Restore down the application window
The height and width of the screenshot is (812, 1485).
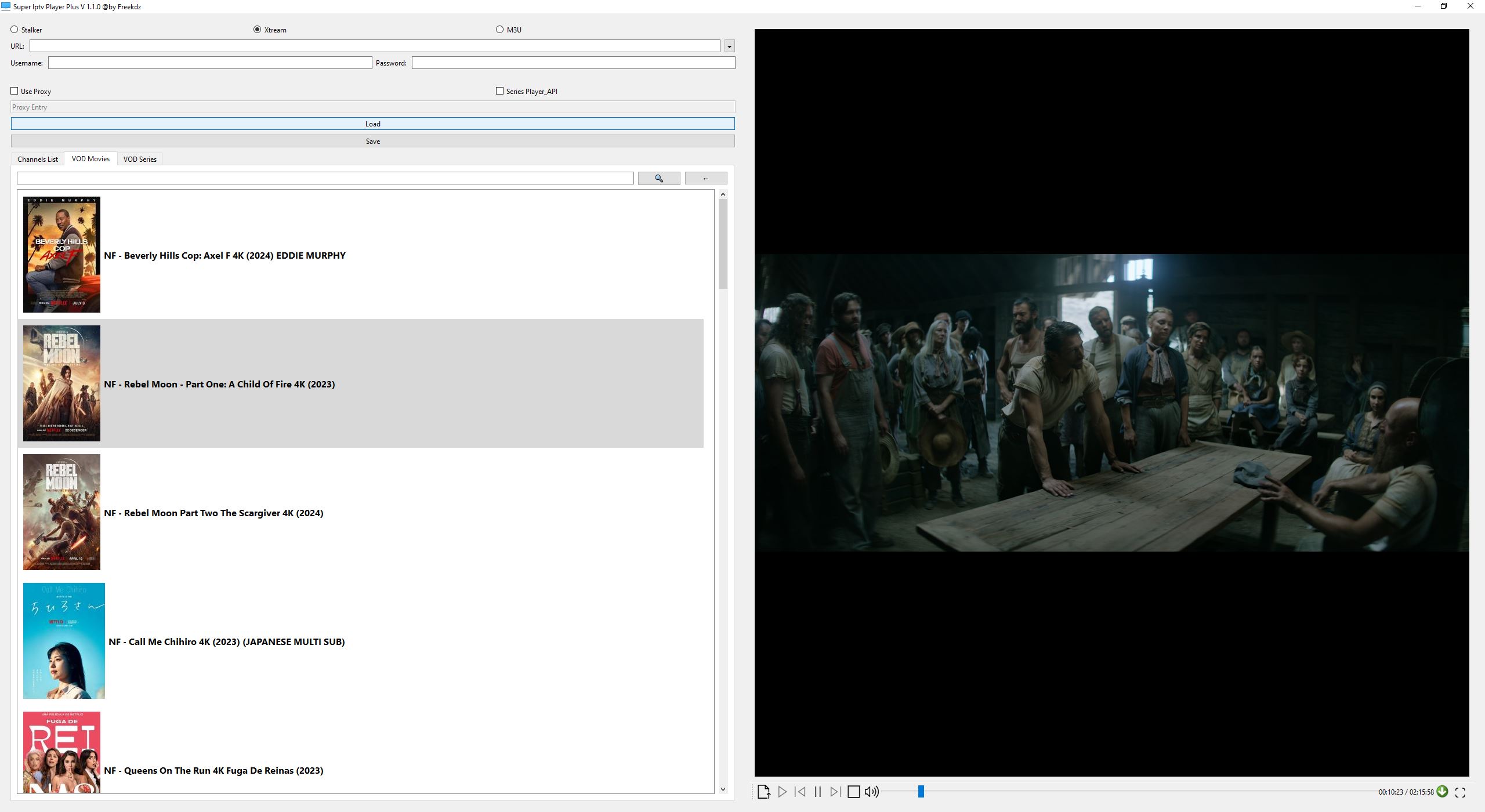tap(1444, 6)
